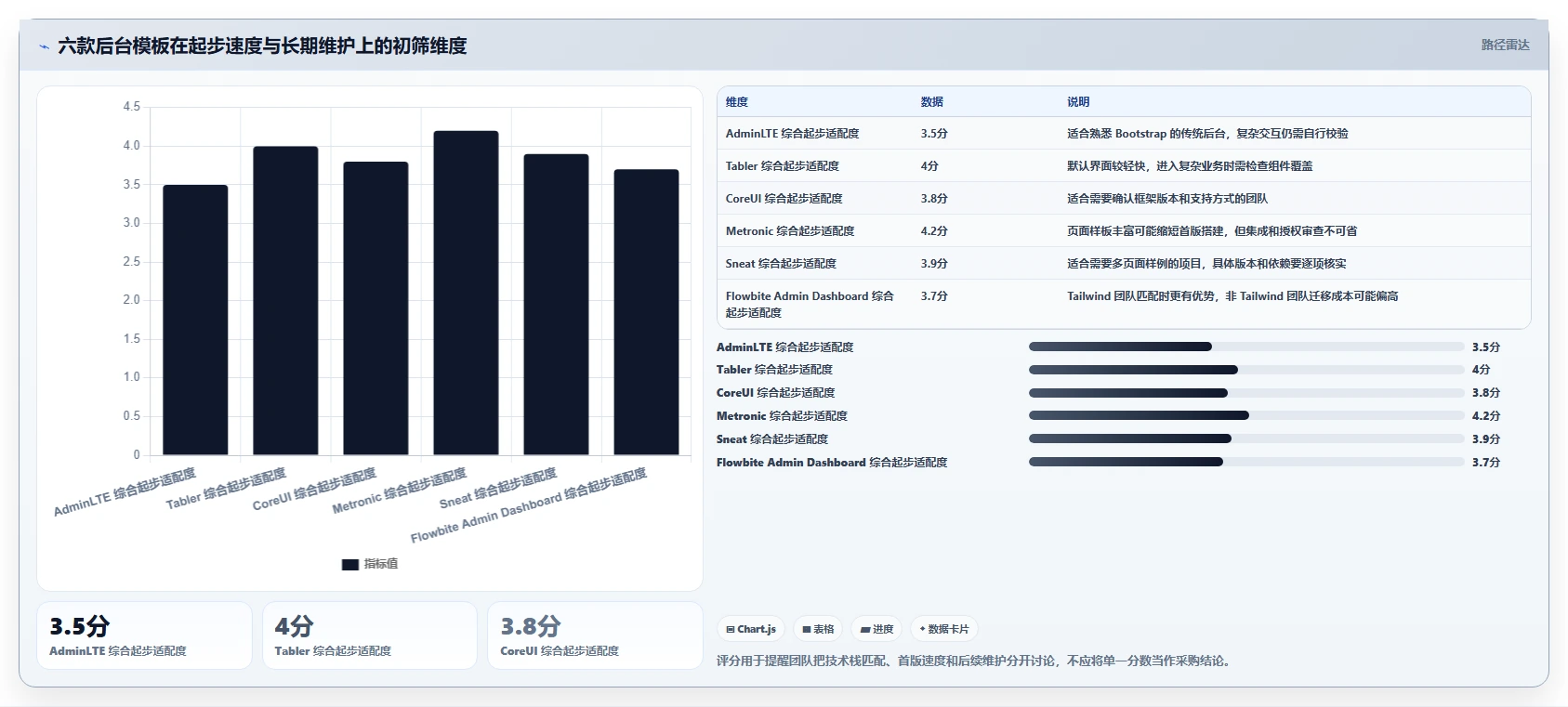Image resolution: width=1568 pixels, height=707 pixels.
Task: Click the 2.0 y-axis tick label
Action: click(x=132, y=300)
